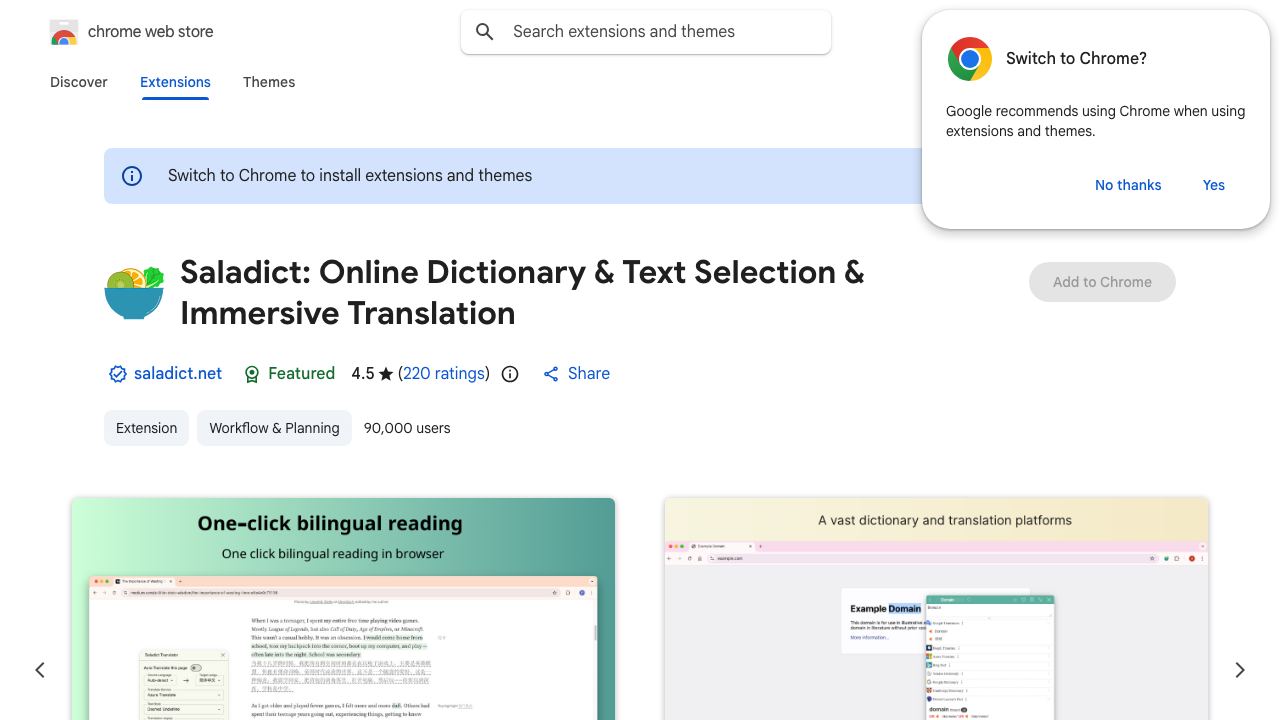1280x720 pixels.
Task: Open the Discover tab
Action: pos(79,82)
